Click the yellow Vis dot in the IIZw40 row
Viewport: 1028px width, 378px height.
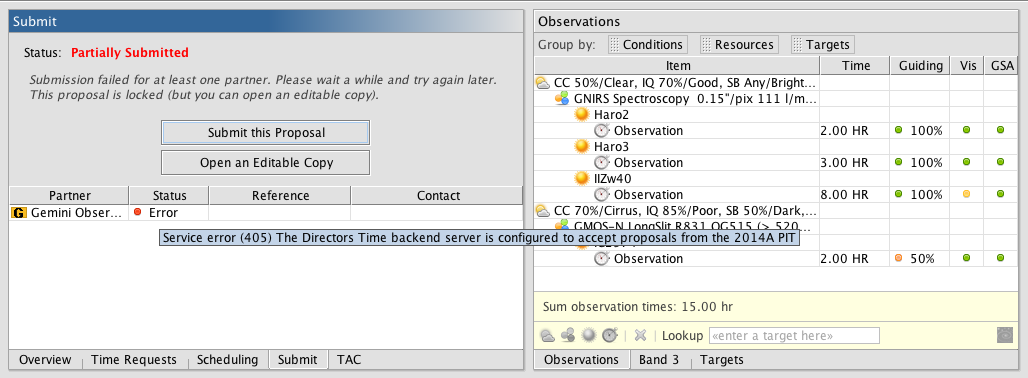point(966,195)
